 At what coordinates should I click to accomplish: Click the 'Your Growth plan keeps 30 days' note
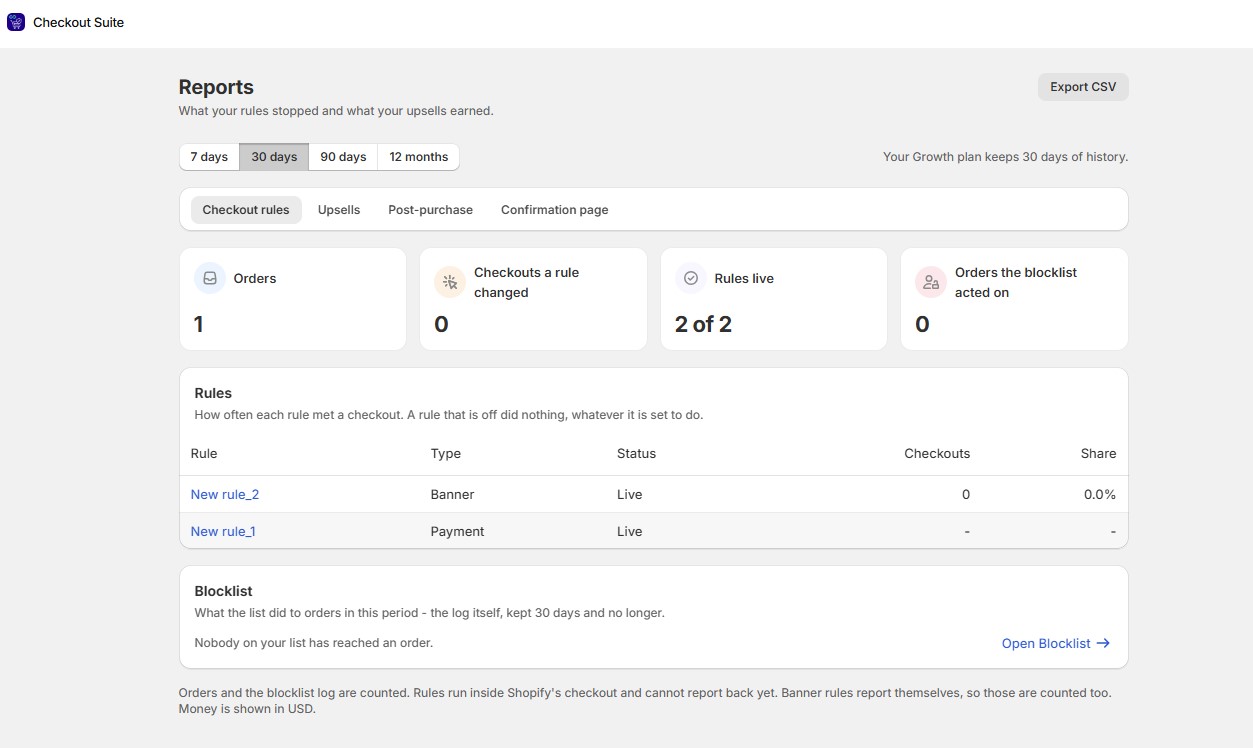tap(1005, 157)
